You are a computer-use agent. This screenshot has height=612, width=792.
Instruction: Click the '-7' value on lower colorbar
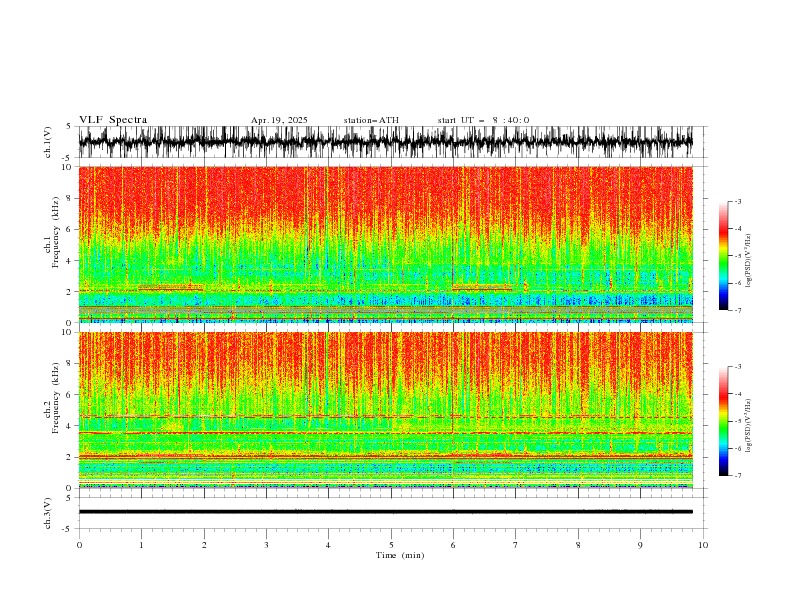(x=737, y=475)
